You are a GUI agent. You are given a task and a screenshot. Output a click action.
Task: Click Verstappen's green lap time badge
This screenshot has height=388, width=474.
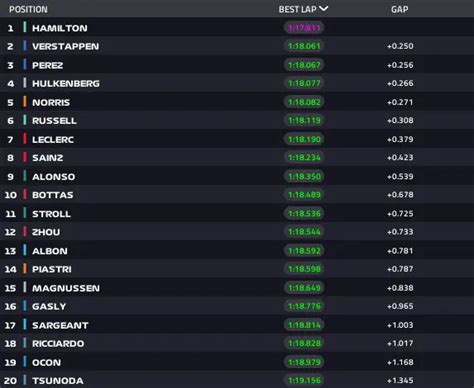click(304, 46)
